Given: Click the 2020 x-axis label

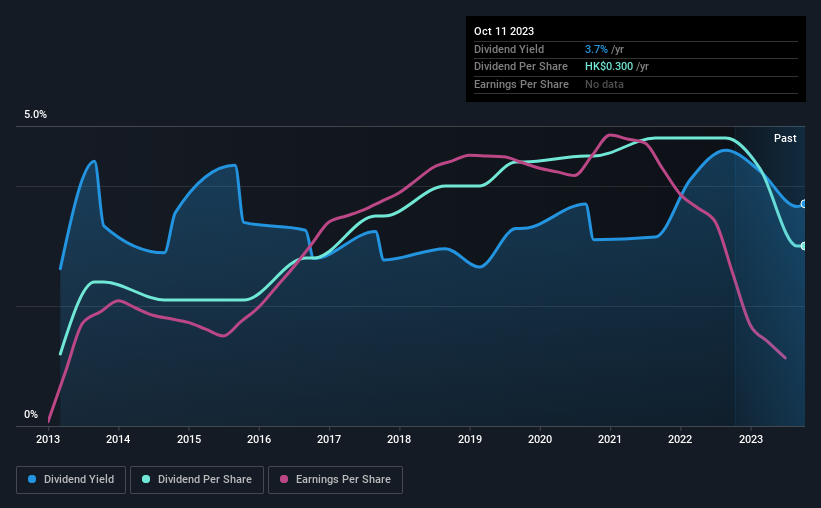Looking at the screenshot, I should point(540,439).
